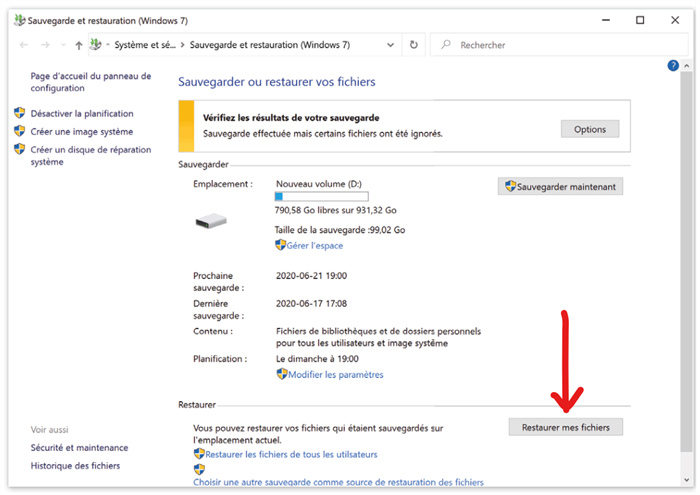Click last backup date '2020-06-17 17:08'
Image resolution: width=700 pixels, height=495 pixels.
click(x=311, y=304)
